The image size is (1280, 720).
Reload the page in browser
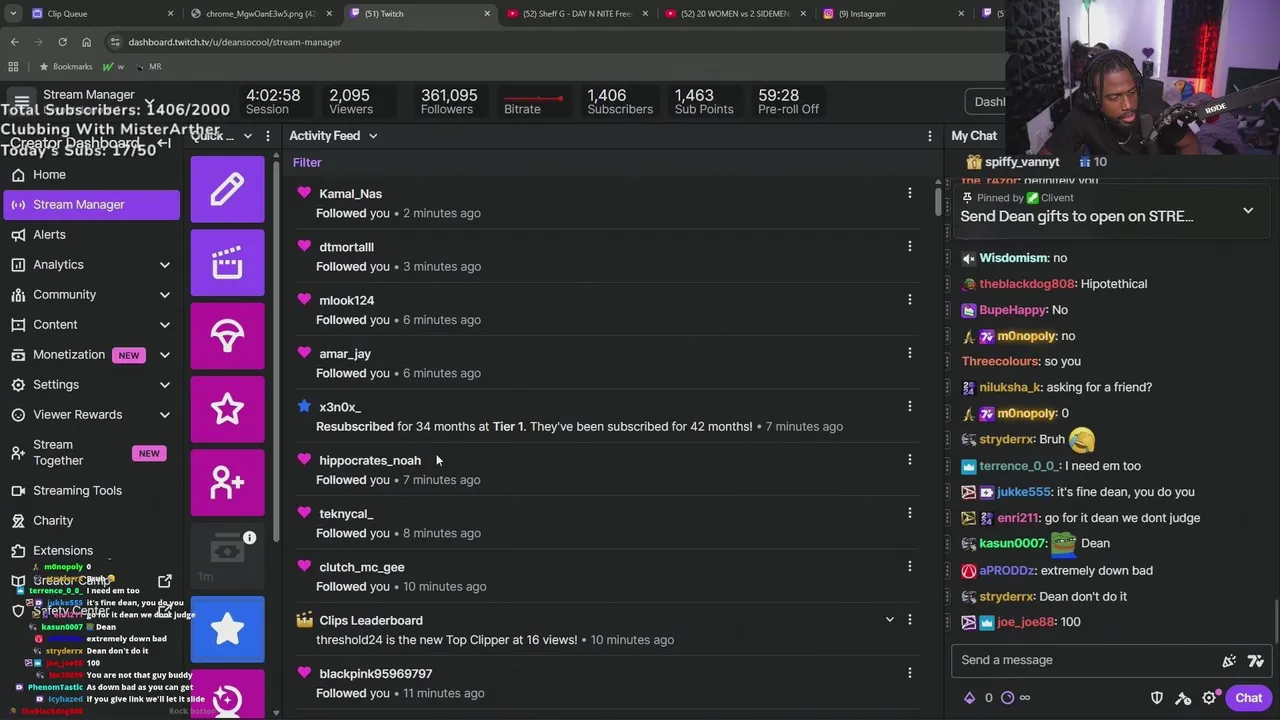pos(62,42)
